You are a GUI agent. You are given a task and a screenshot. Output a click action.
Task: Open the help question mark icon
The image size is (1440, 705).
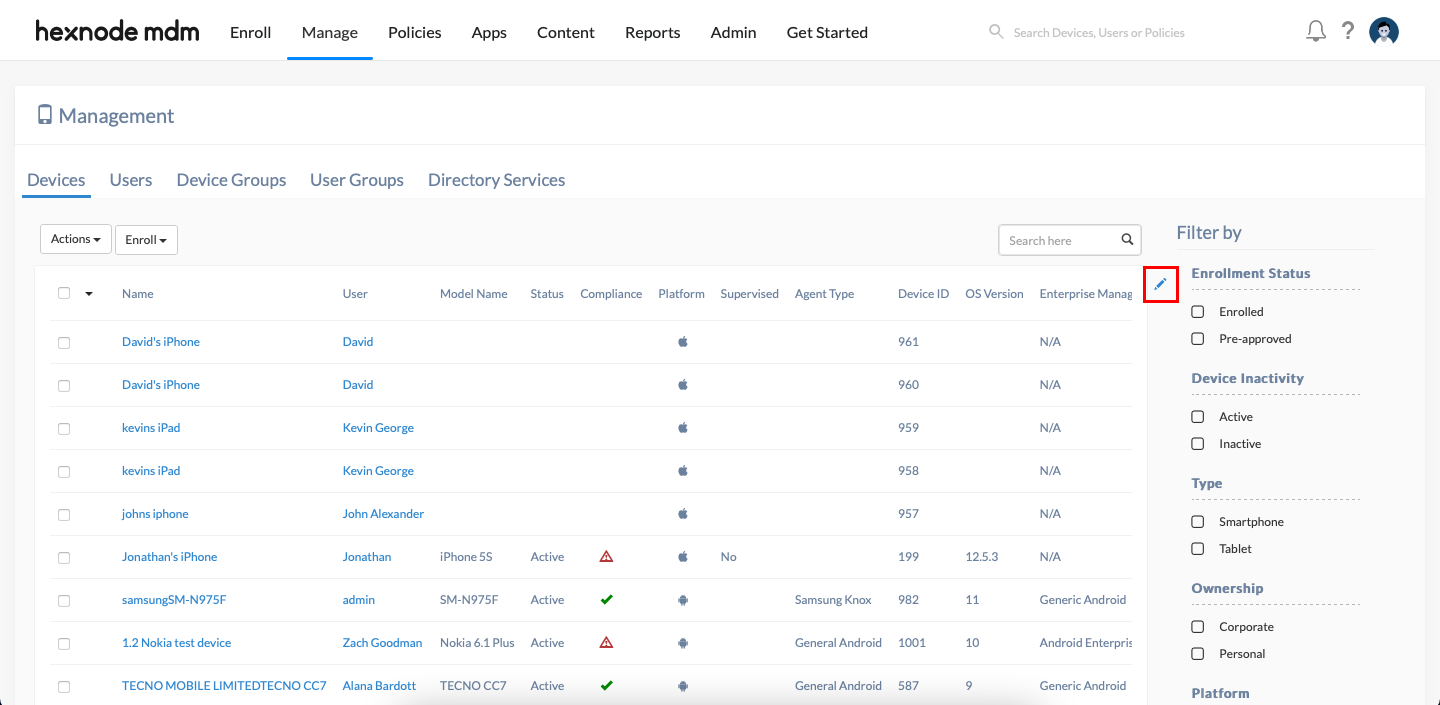1348,31
